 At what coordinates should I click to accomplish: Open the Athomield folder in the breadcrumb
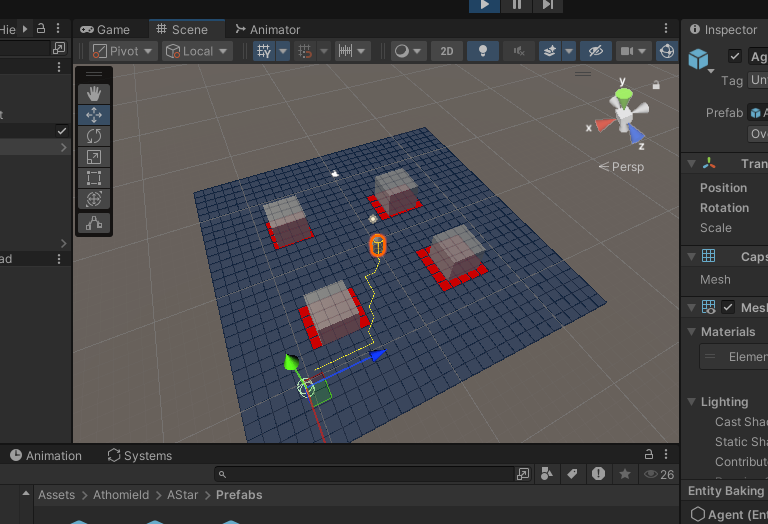(x=121, y=495)
